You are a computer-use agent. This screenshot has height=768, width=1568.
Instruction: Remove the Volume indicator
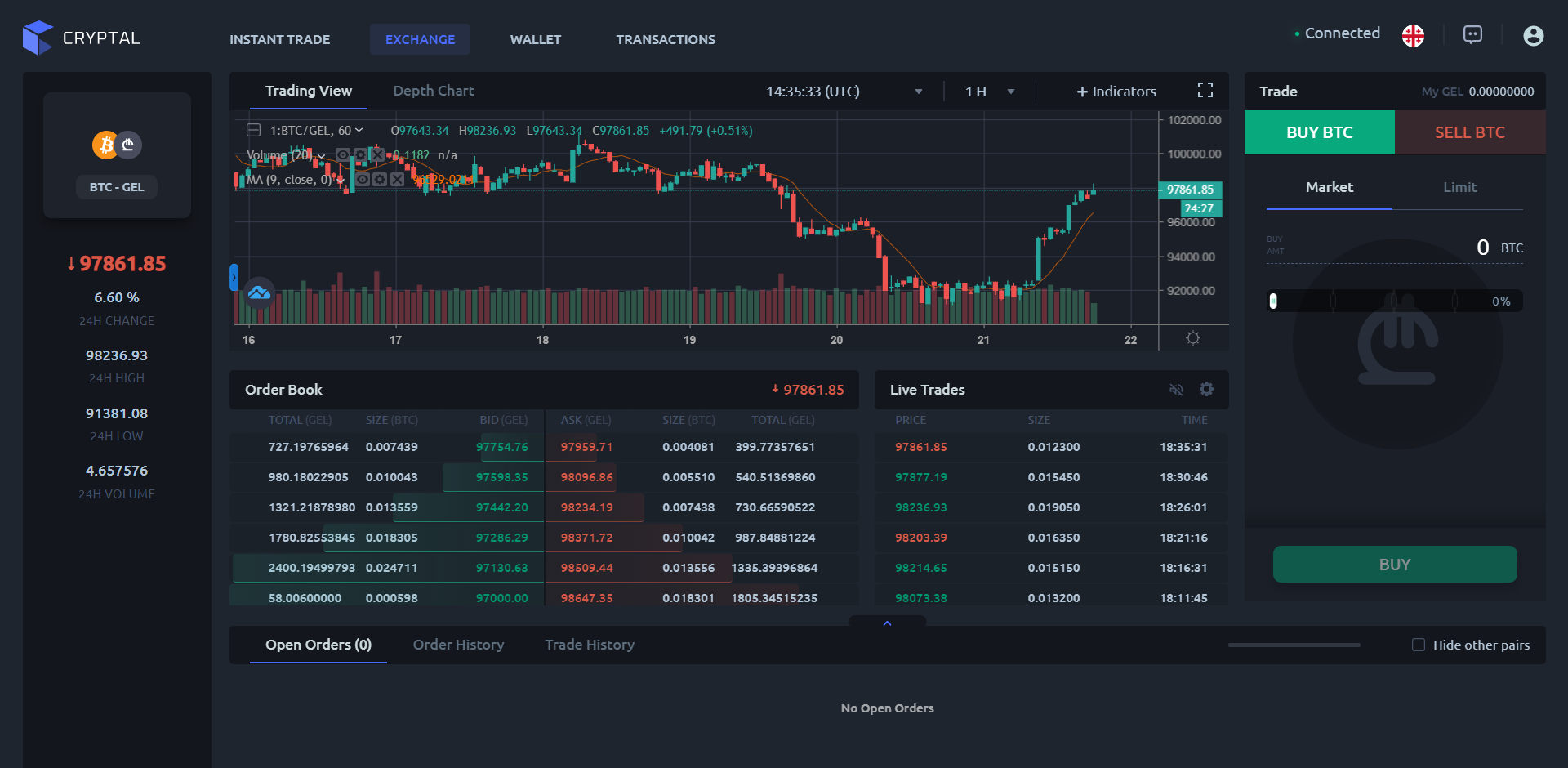click(x=377, y=154)
